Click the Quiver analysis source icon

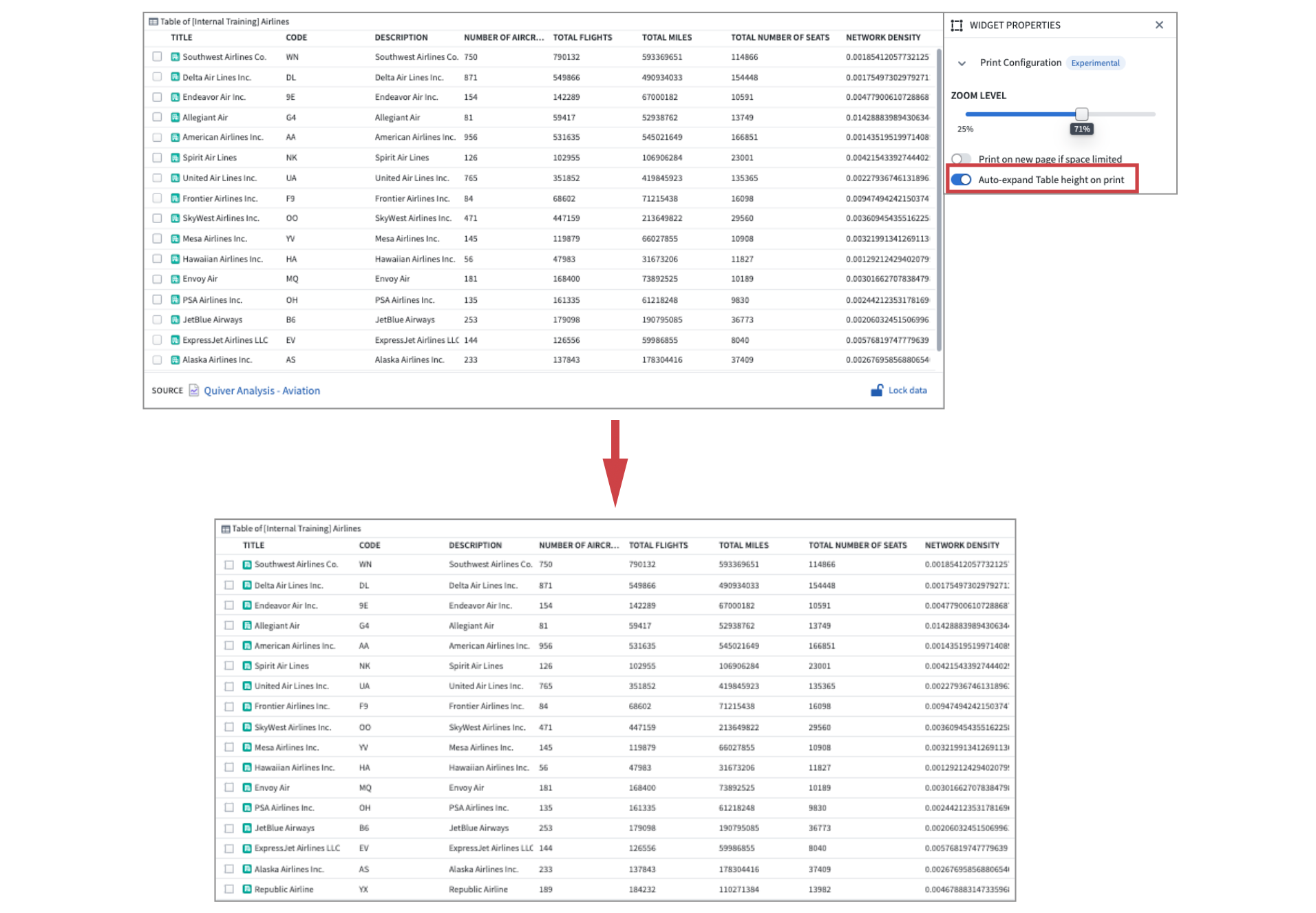tap(194, 390)
